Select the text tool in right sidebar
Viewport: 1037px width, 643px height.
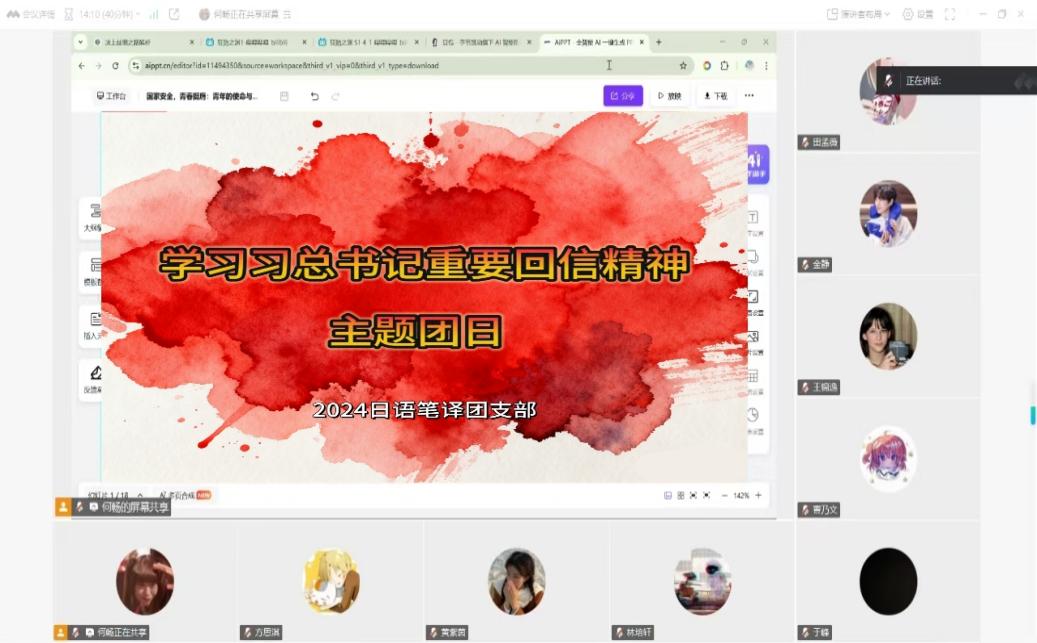coord(753,218)
